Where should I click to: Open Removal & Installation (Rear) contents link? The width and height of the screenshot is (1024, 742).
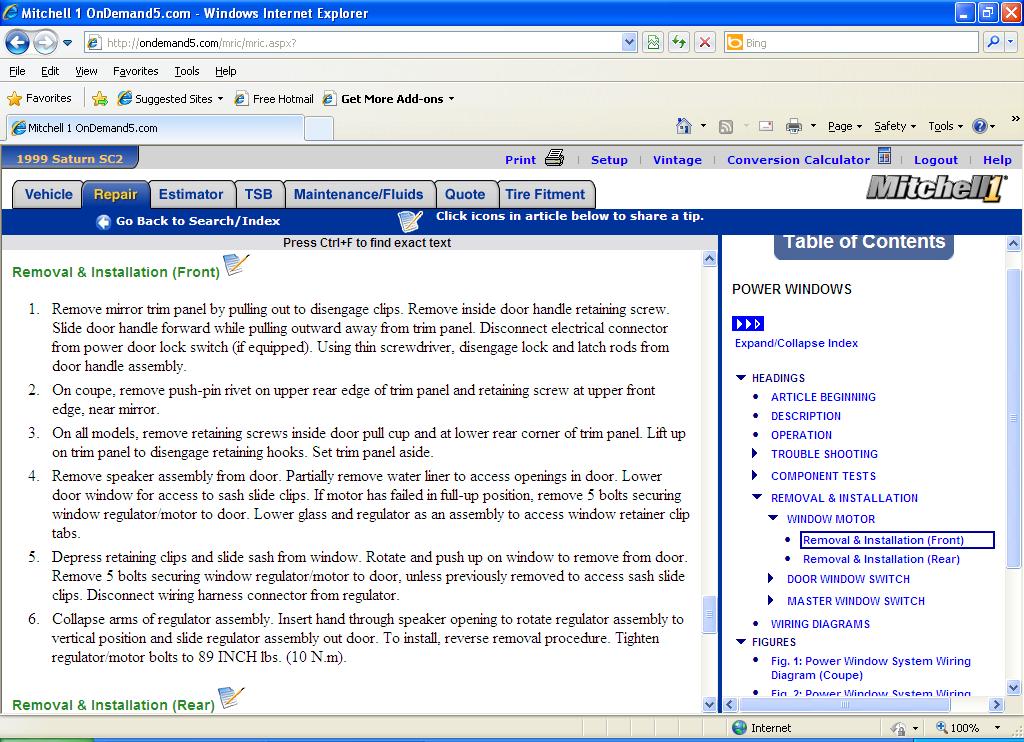pyautogui.click(x=881, y=559)
